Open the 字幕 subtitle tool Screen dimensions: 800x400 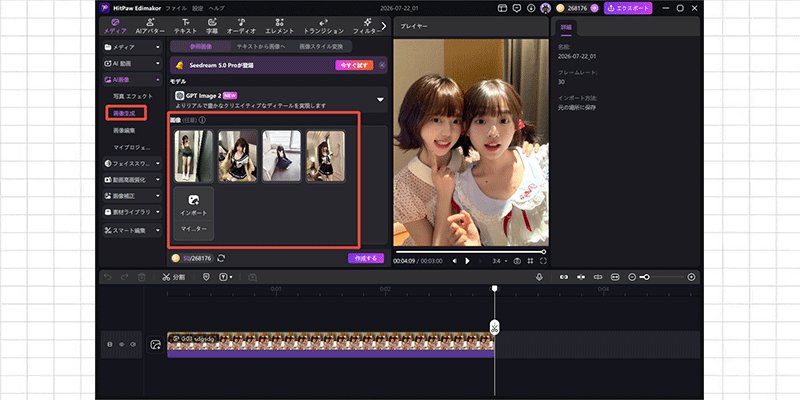point(212,26)
